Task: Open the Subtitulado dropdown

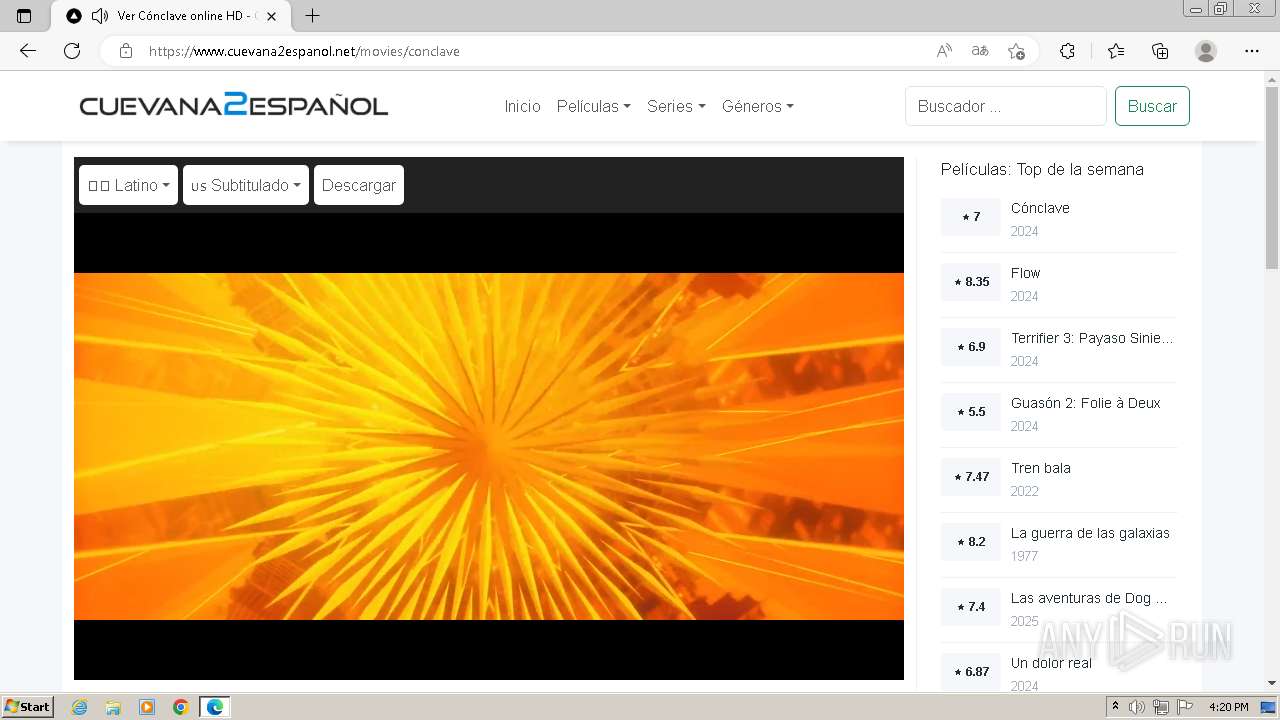Action: pos(246,185)
